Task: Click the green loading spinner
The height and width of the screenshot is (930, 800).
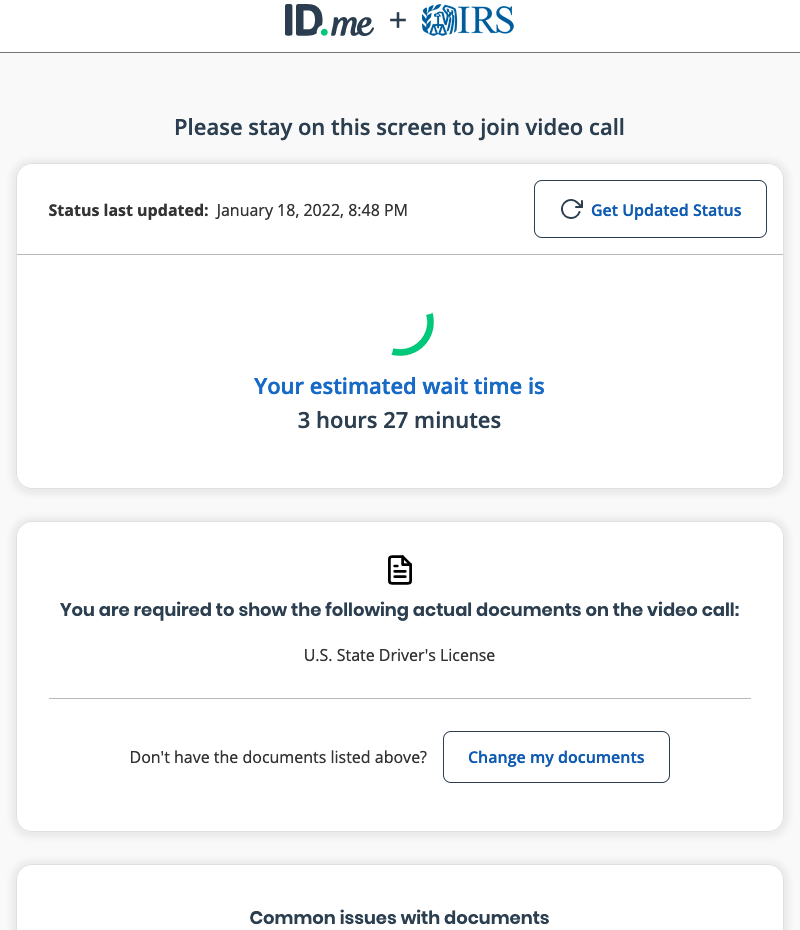Action: coord(413,334)
